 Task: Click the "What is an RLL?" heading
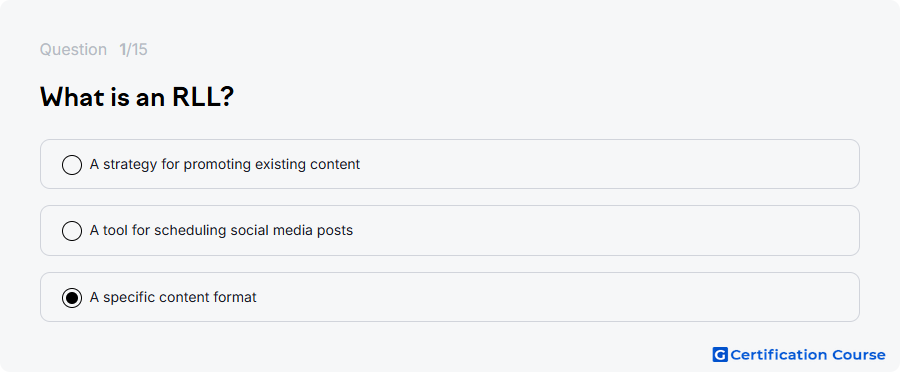coord(137,97)
